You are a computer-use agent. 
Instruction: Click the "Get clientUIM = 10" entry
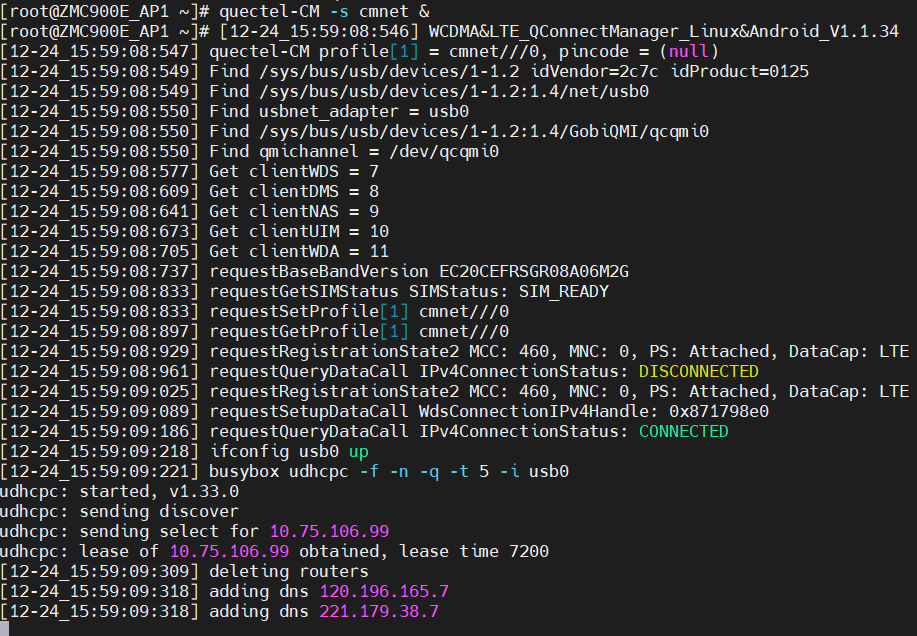(299, 231)
